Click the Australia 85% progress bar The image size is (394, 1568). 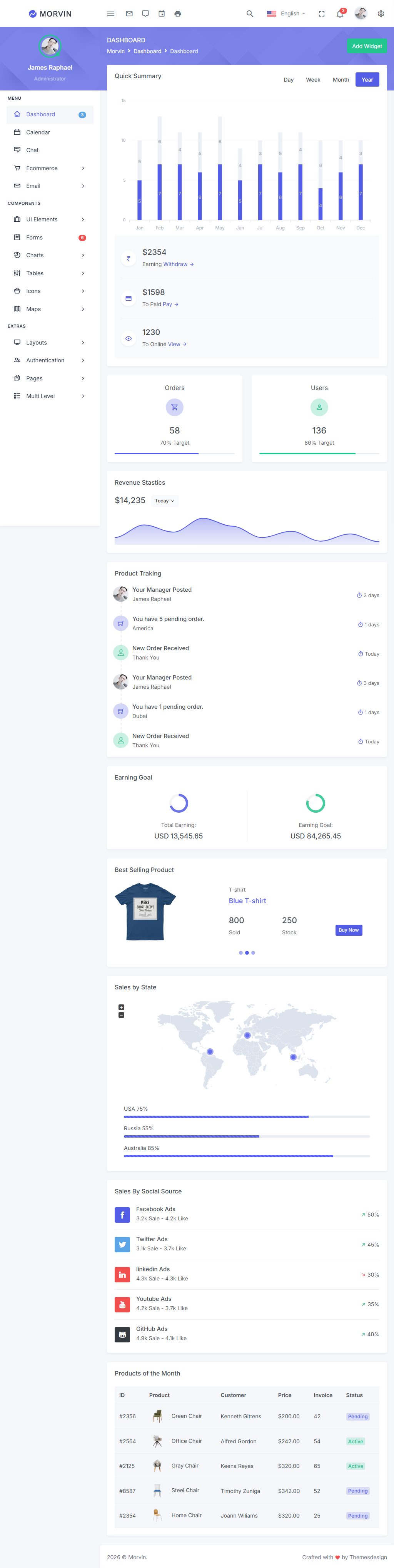click(x=247, y=1156)
